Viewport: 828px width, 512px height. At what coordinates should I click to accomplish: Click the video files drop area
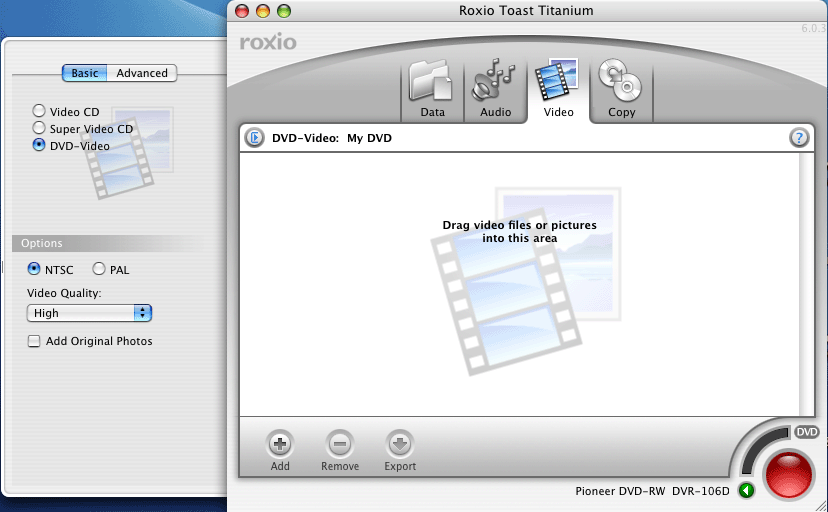(x=520, y=284)
